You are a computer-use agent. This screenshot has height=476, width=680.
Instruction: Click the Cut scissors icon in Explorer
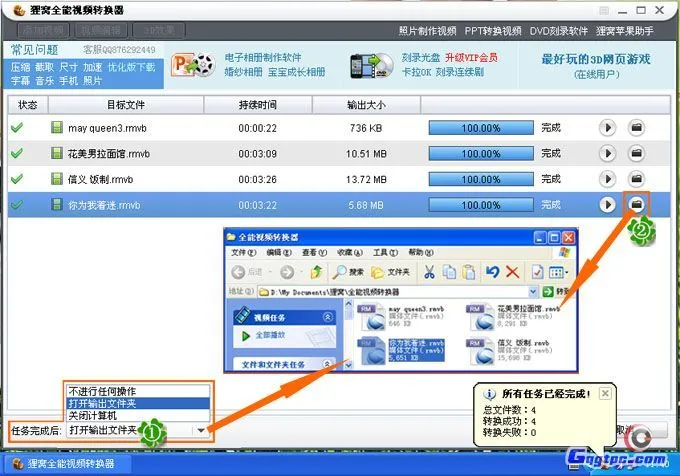pos(428,272)
